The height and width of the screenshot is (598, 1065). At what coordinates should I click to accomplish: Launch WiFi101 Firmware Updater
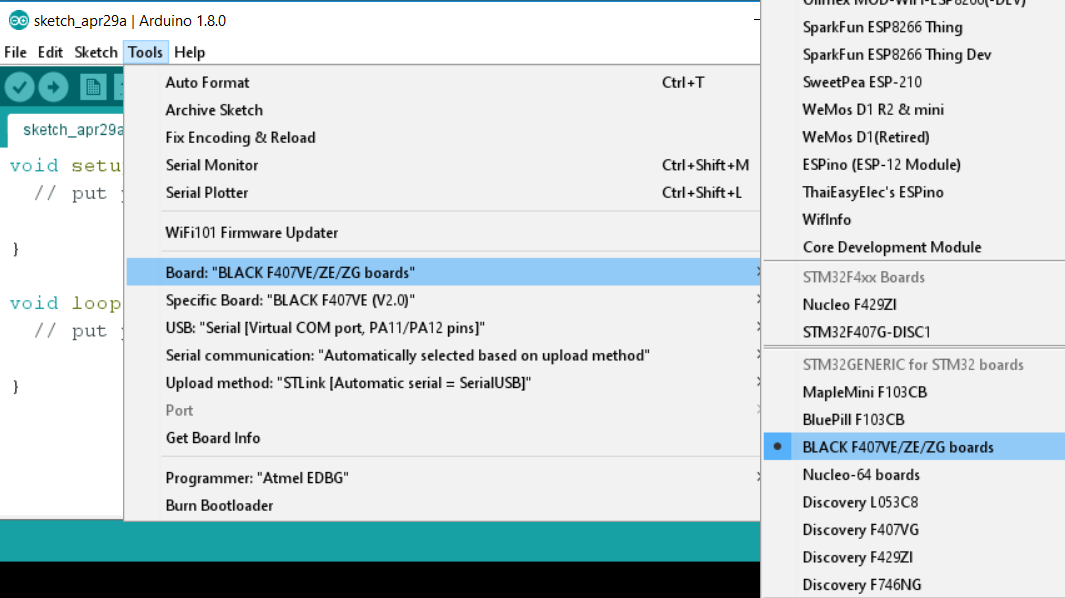pos(443,232)
